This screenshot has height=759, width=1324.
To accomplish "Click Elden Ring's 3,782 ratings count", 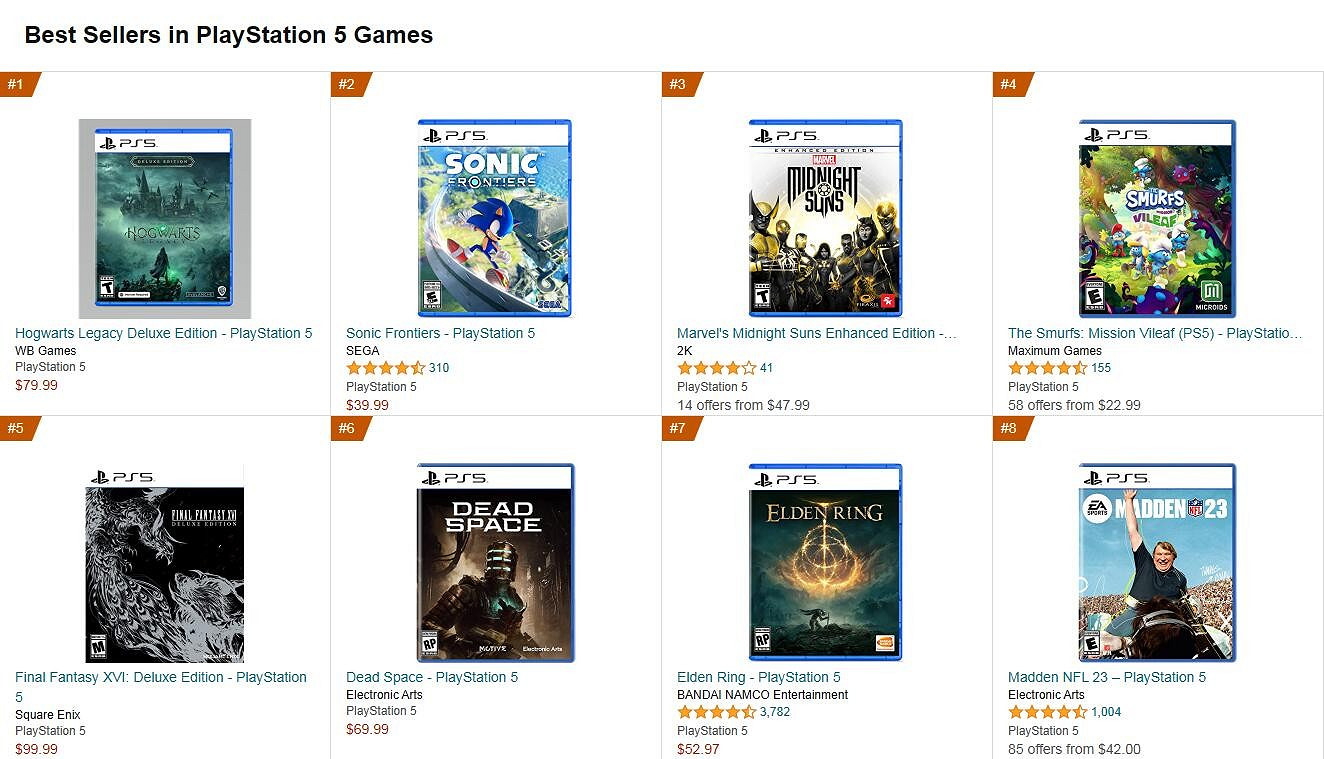I will tap(775, 712).
